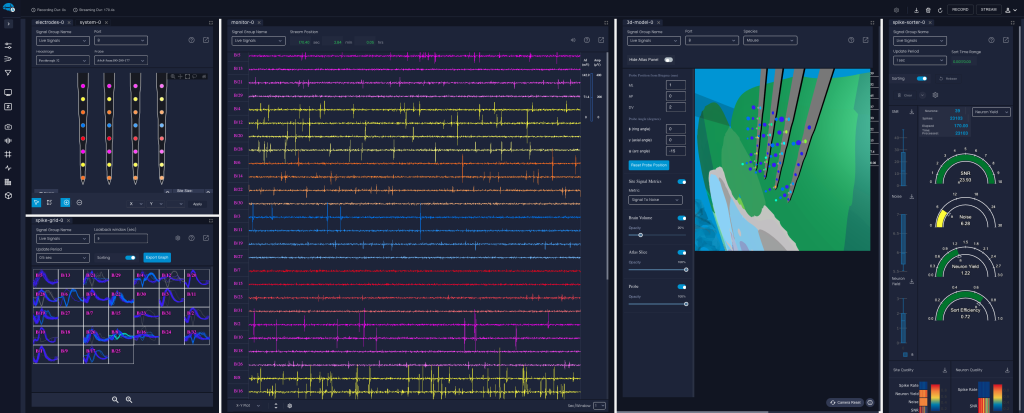The image size is (1024, 413).
Task: Toggle the Atlas Slice switch
Action: pos(682,252)
